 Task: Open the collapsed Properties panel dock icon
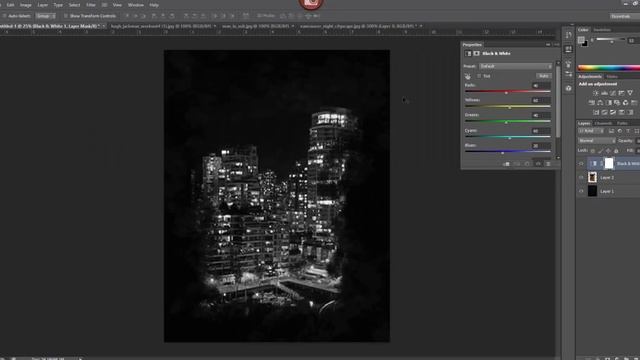569,49
